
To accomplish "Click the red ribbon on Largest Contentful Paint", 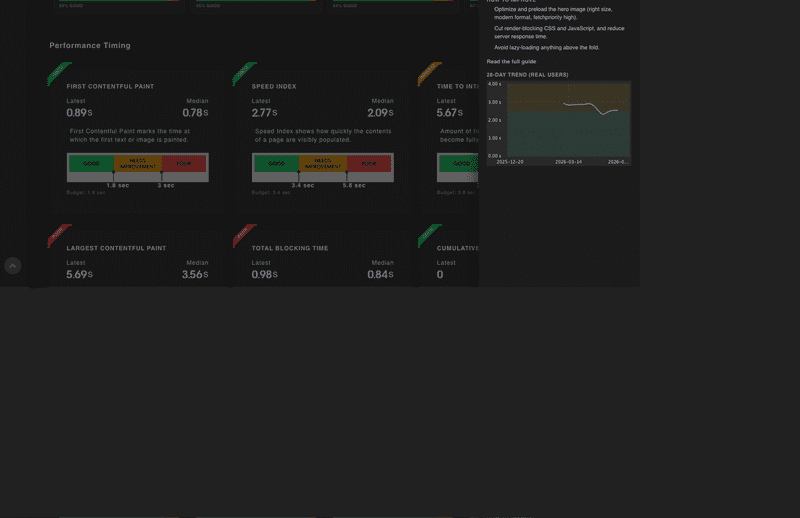I will pos(59,235).
